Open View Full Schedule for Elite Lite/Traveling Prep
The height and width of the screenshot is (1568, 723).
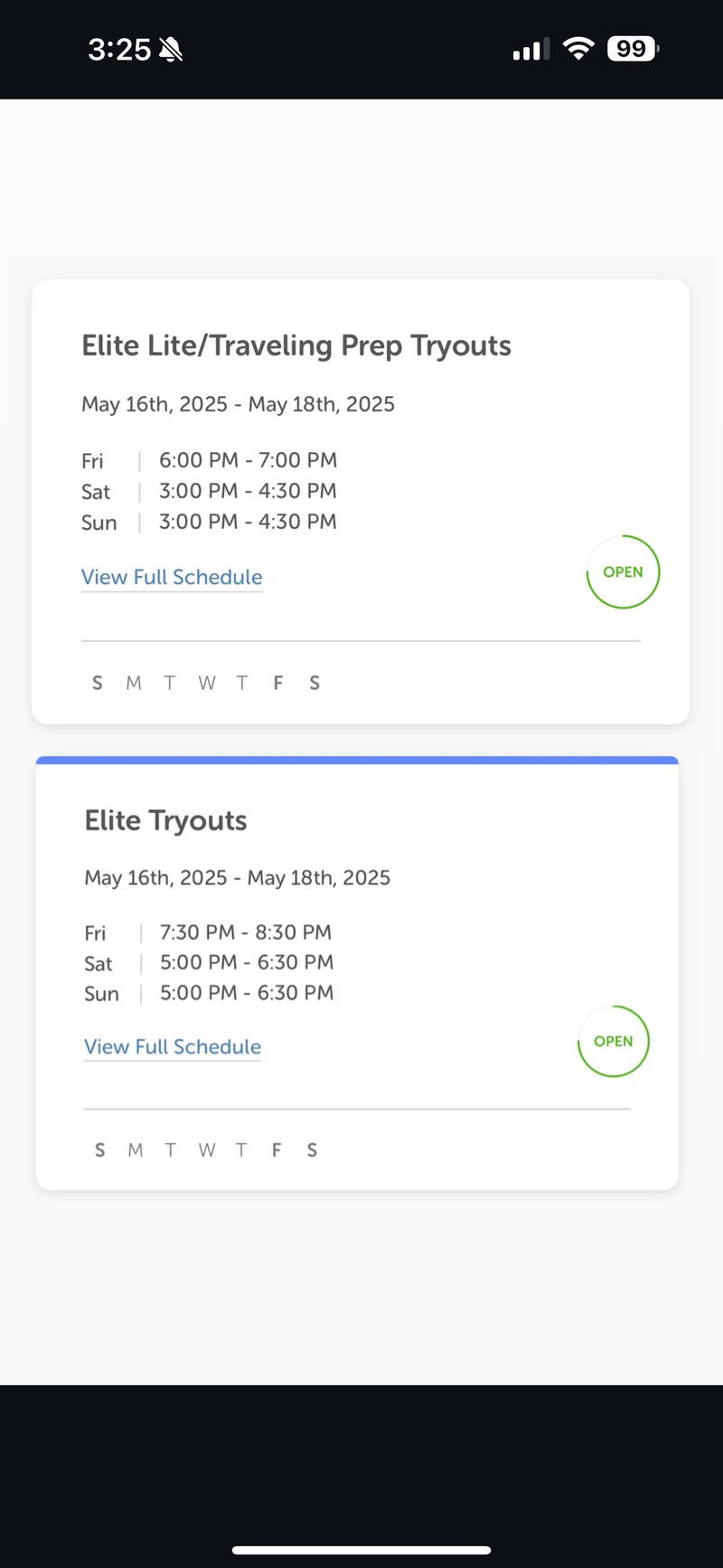coord(172,577)
